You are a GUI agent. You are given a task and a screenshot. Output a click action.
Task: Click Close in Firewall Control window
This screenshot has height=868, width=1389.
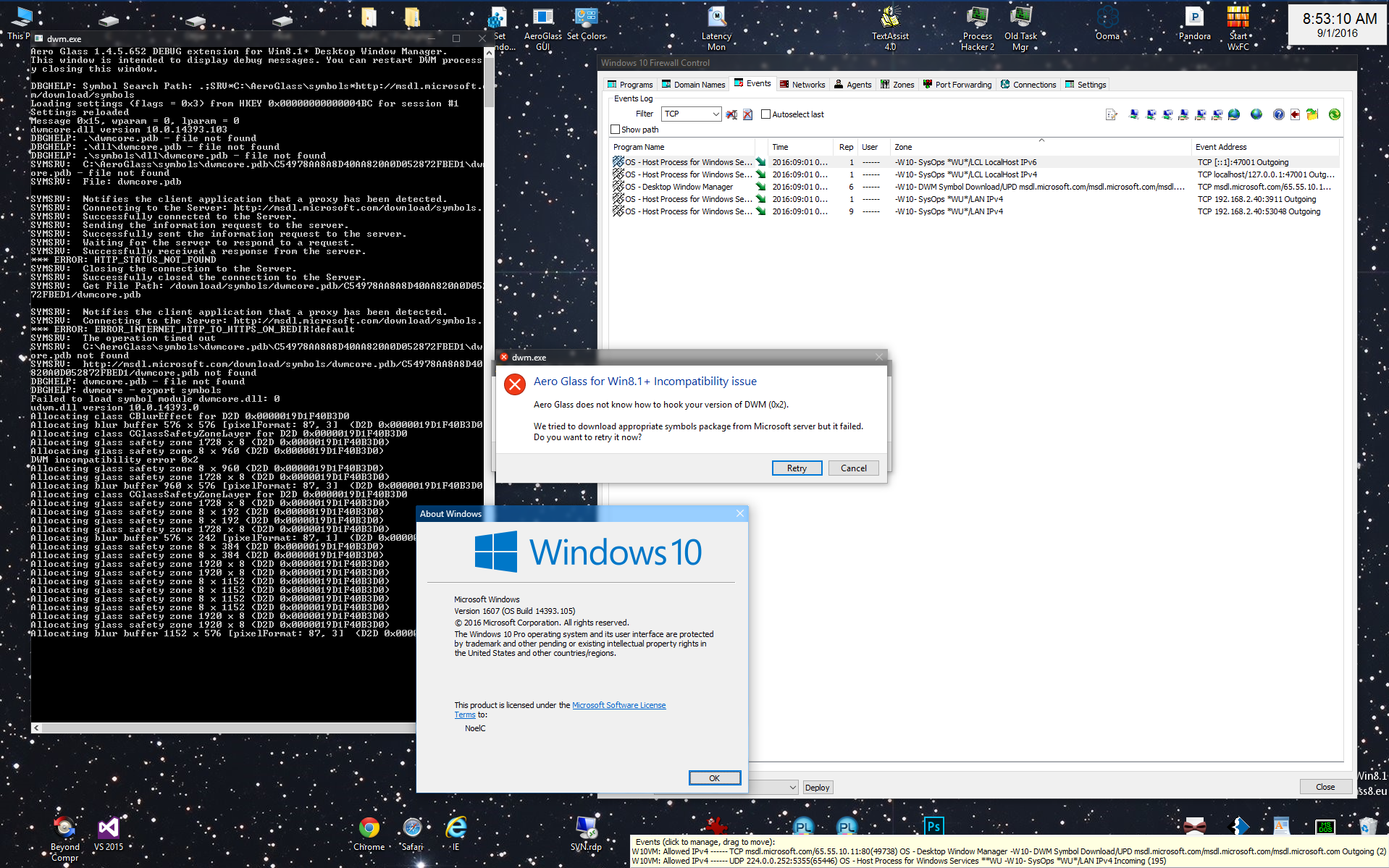click(1325, 787)
